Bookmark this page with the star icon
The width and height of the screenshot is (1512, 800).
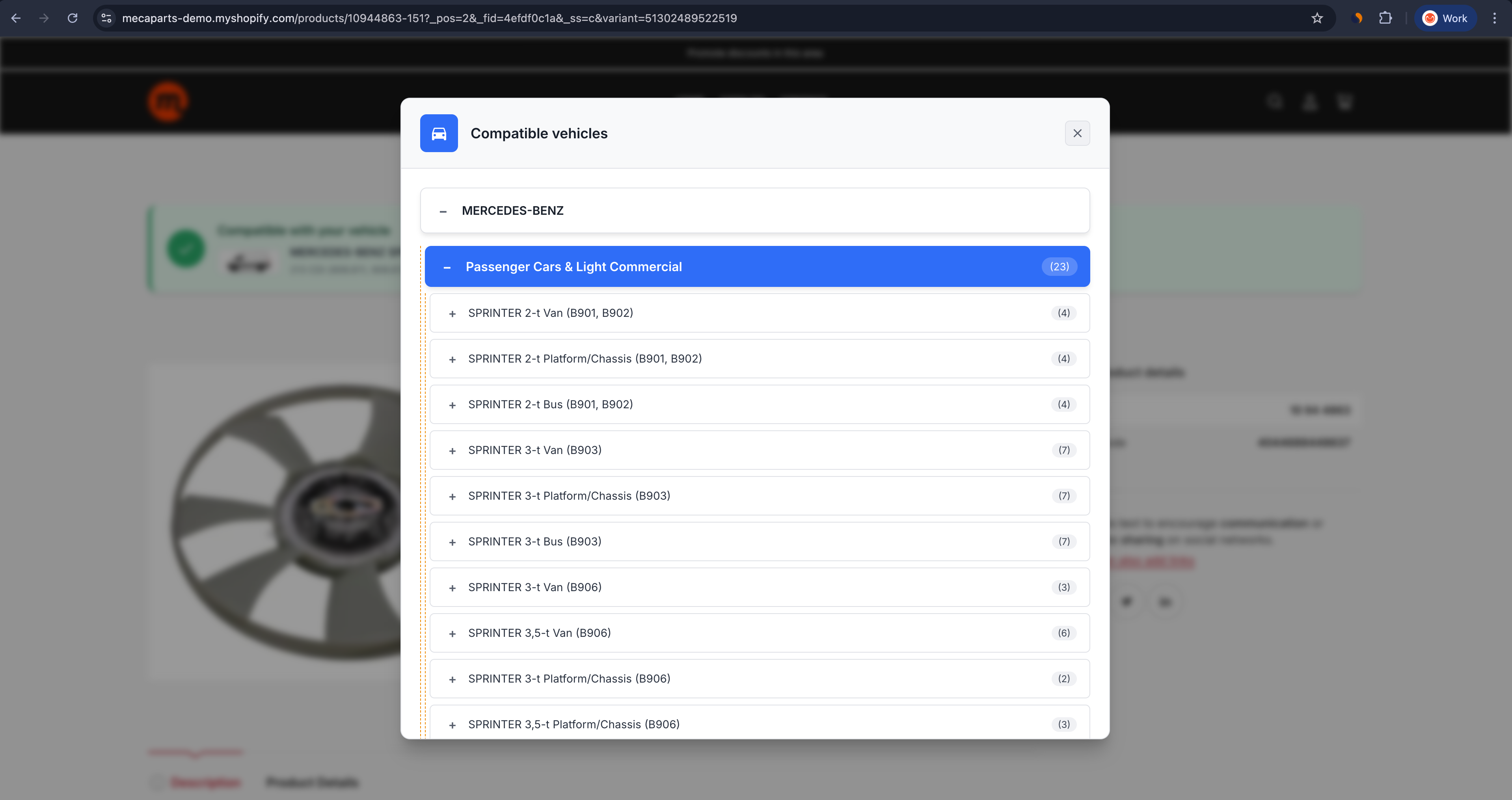tap(1317, 18)
